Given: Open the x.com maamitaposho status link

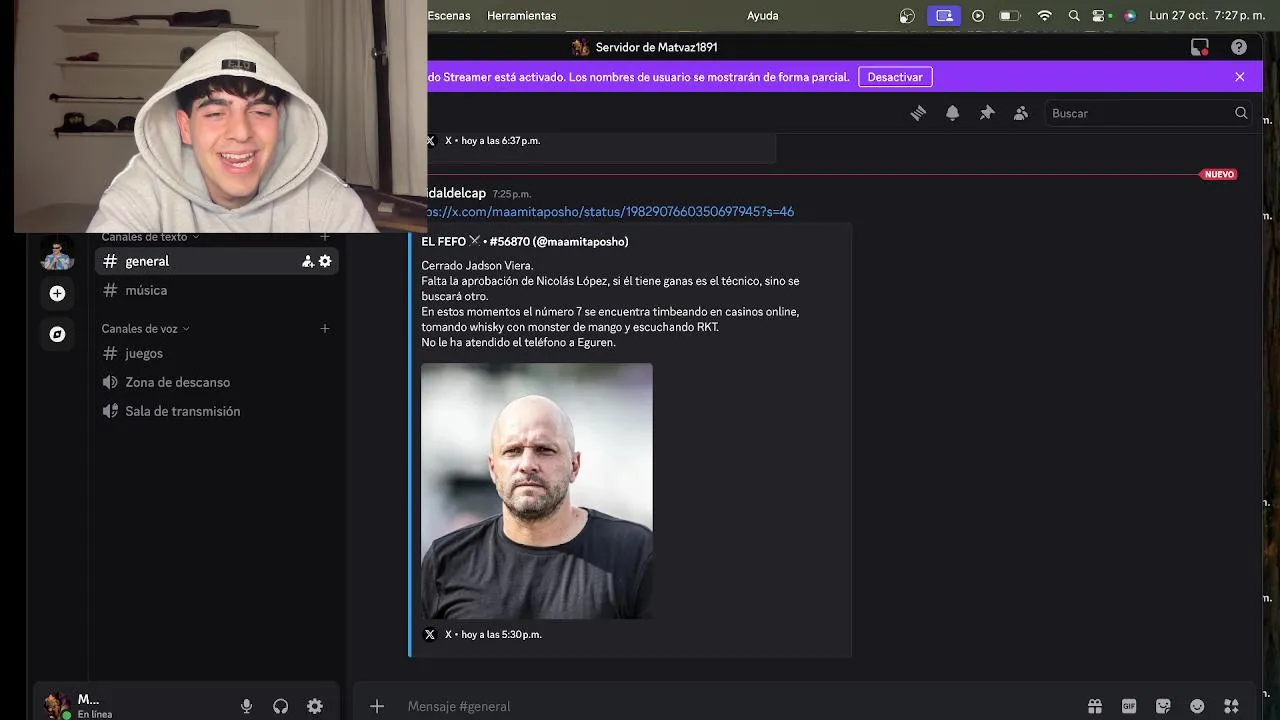Looking at the screenshot, I should (x=610, y=212).
